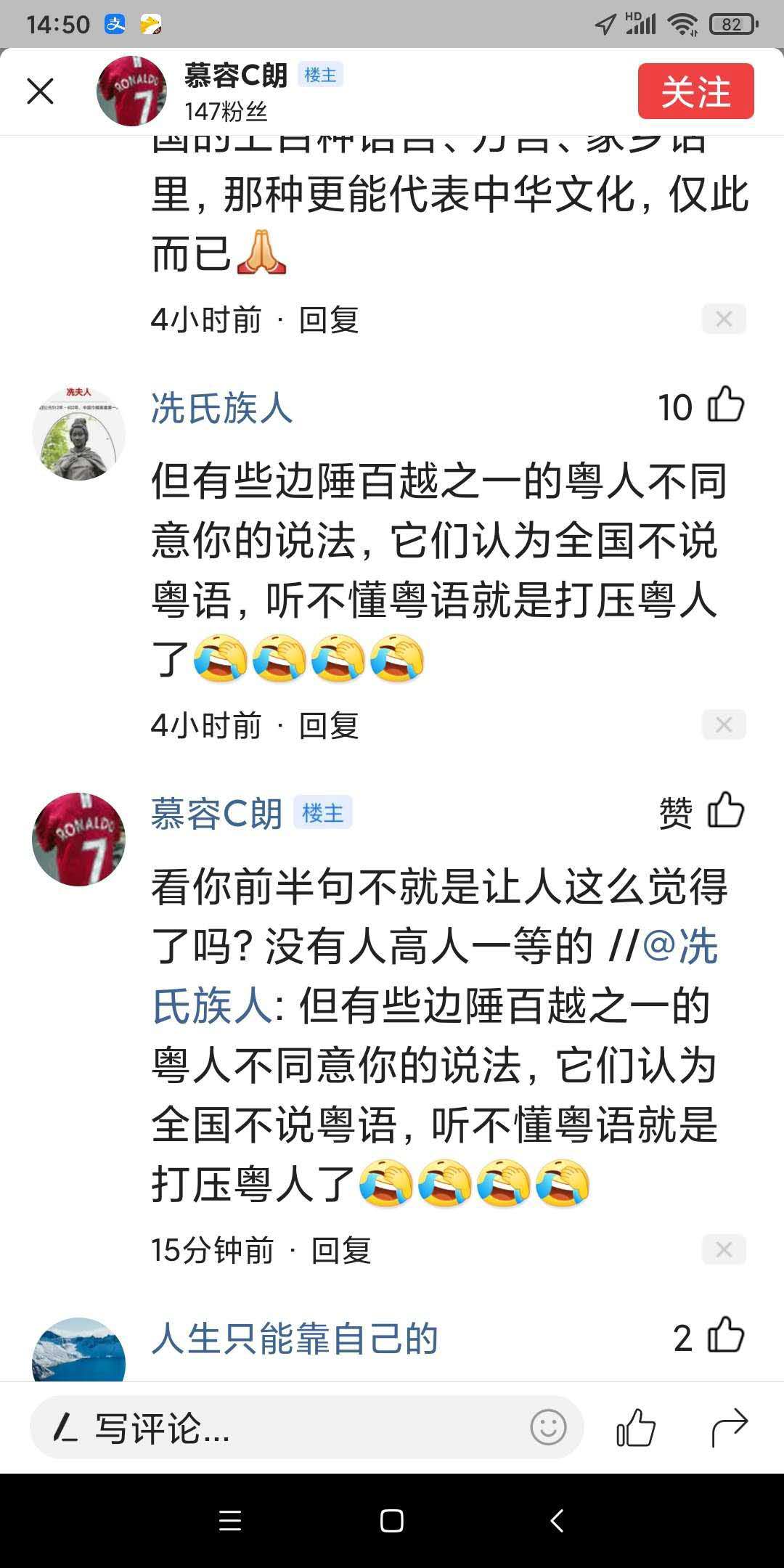Close the comment page with X icon
Screen dimensions: 784x1568
click(x=41, y=91)
